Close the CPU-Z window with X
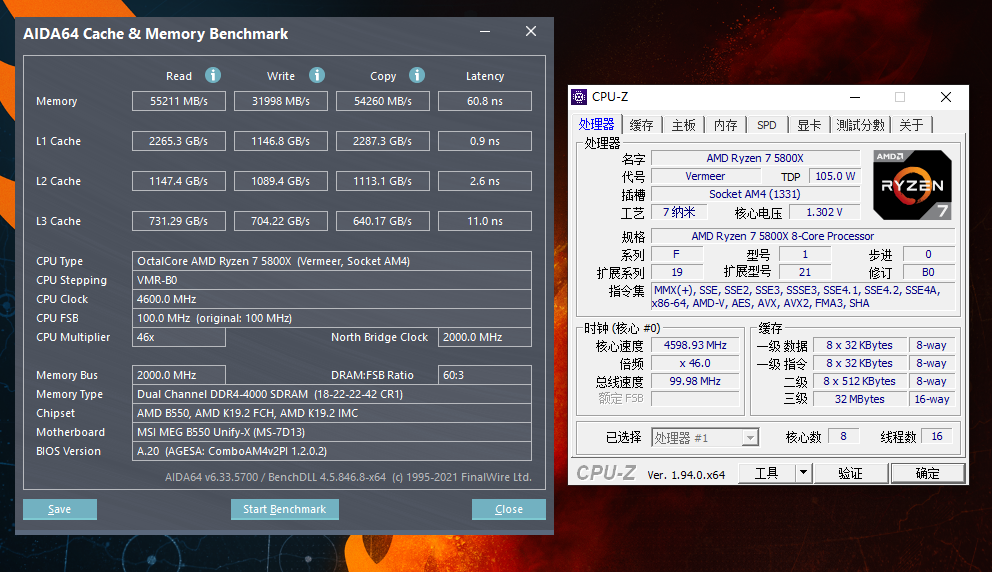The image size is (992, 572). click(x=946, y=97)
